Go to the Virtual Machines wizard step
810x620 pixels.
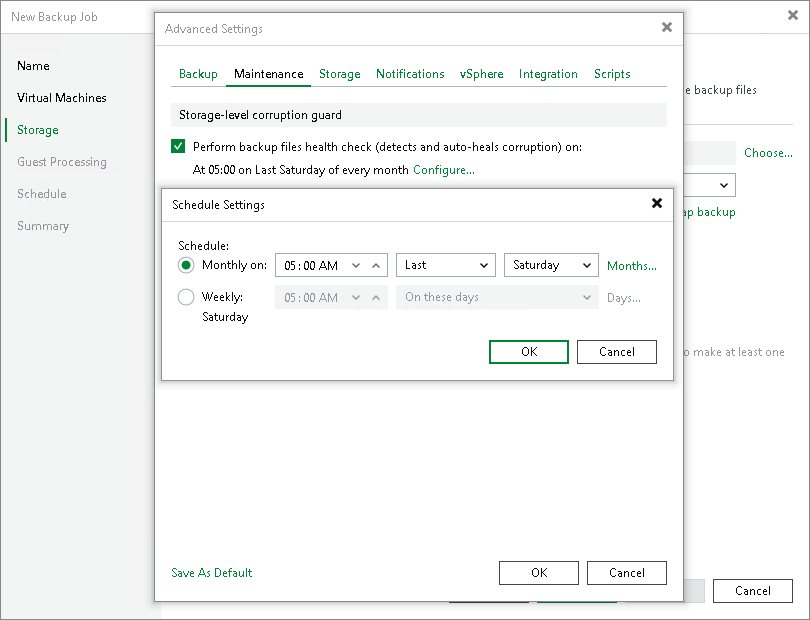tap(61, 98)
